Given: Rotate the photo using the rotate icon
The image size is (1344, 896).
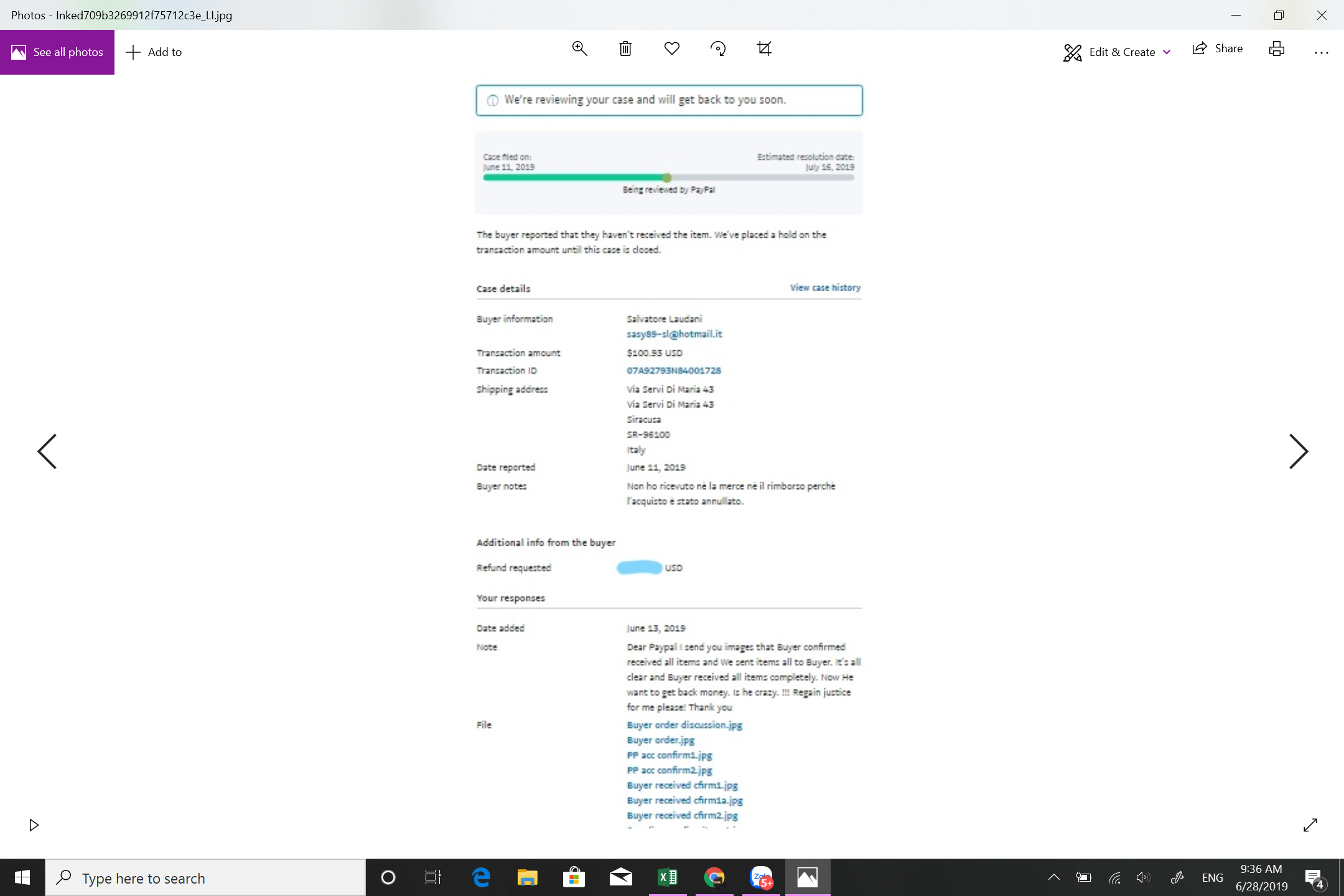Looking at the screenshot, I should pyautogui.click(x=718, y=49).
